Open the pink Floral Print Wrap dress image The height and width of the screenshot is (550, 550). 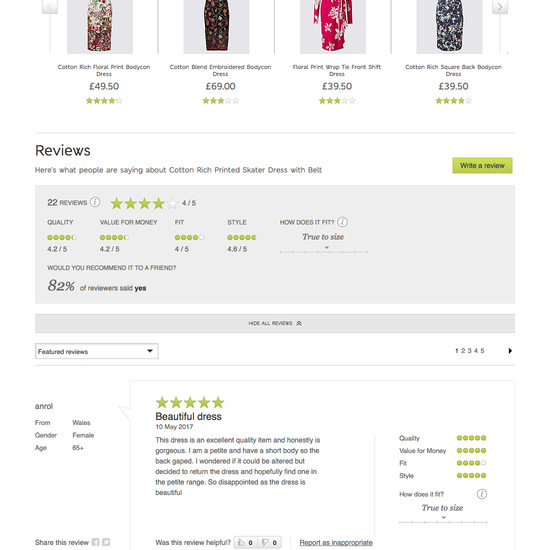pyautogui.click(x=333, y=27)
